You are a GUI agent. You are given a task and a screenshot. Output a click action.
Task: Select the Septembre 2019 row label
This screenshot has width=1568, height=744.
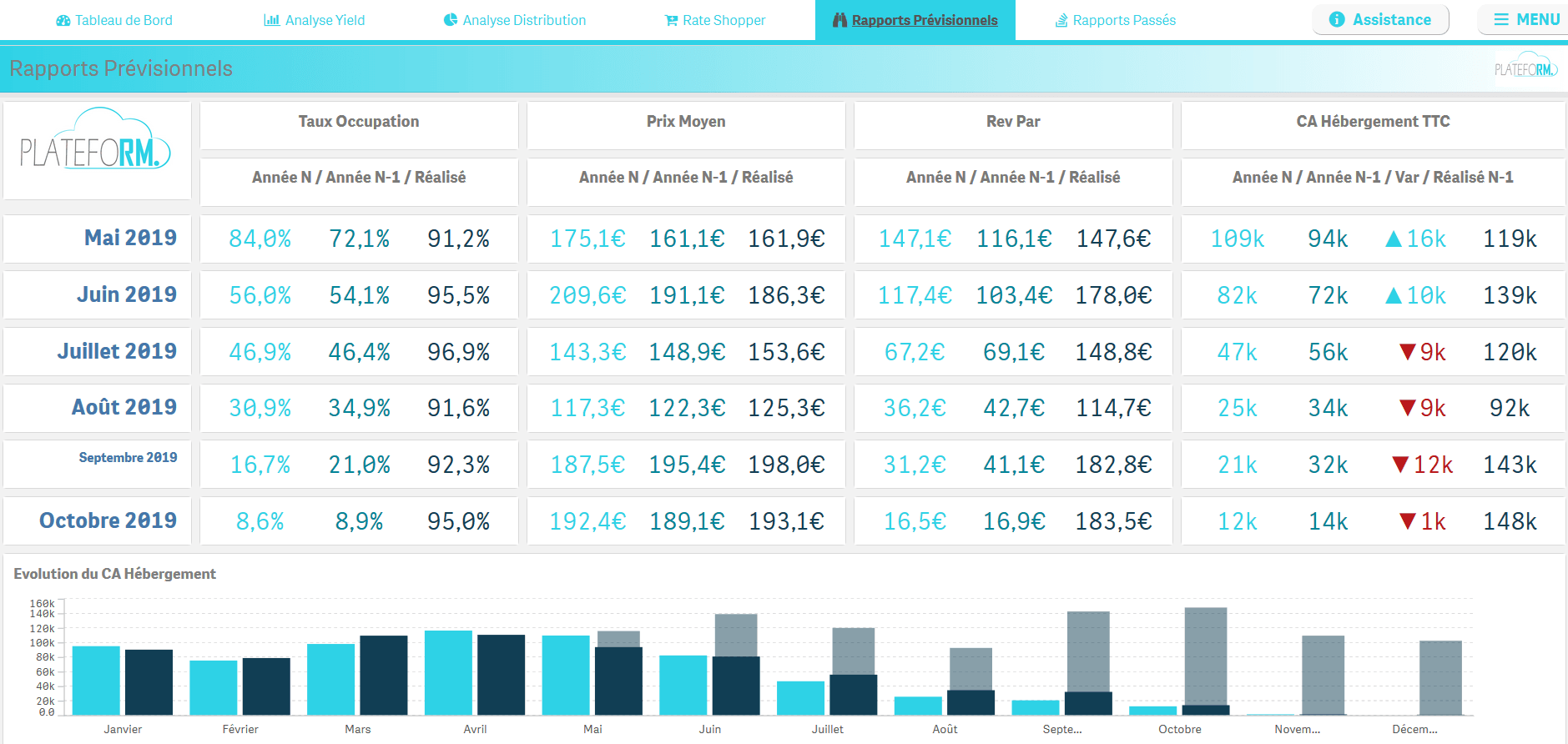[128, 457]
